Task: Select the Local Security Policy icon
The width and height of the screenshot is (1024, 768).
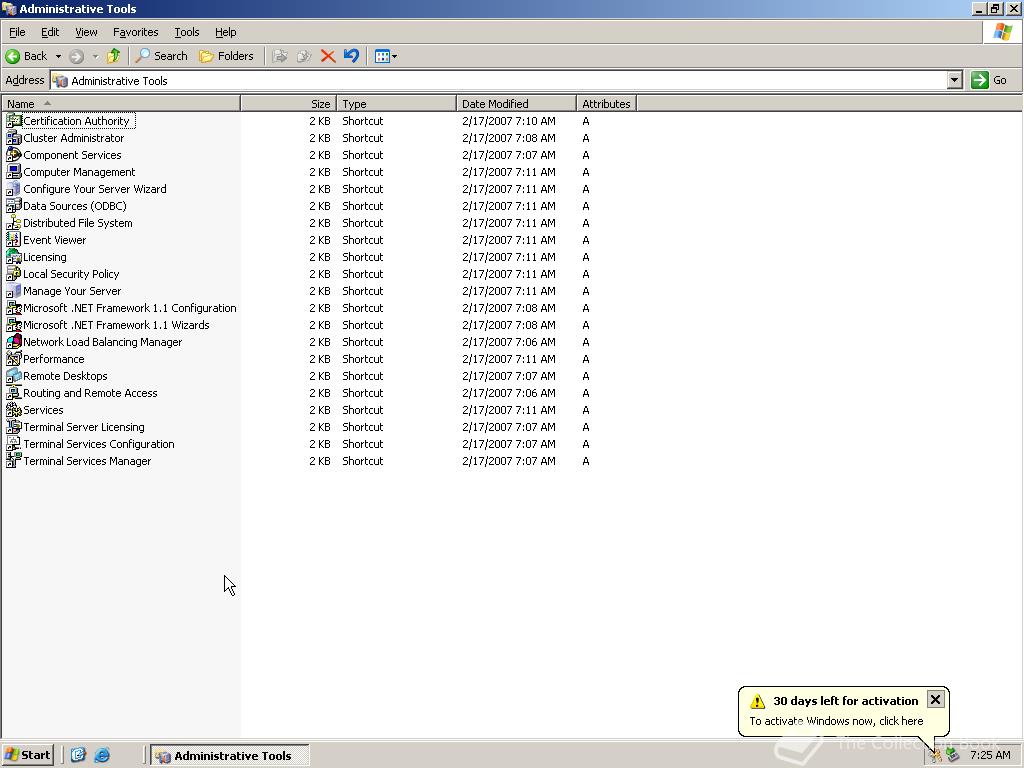Action: click(13, 274)
